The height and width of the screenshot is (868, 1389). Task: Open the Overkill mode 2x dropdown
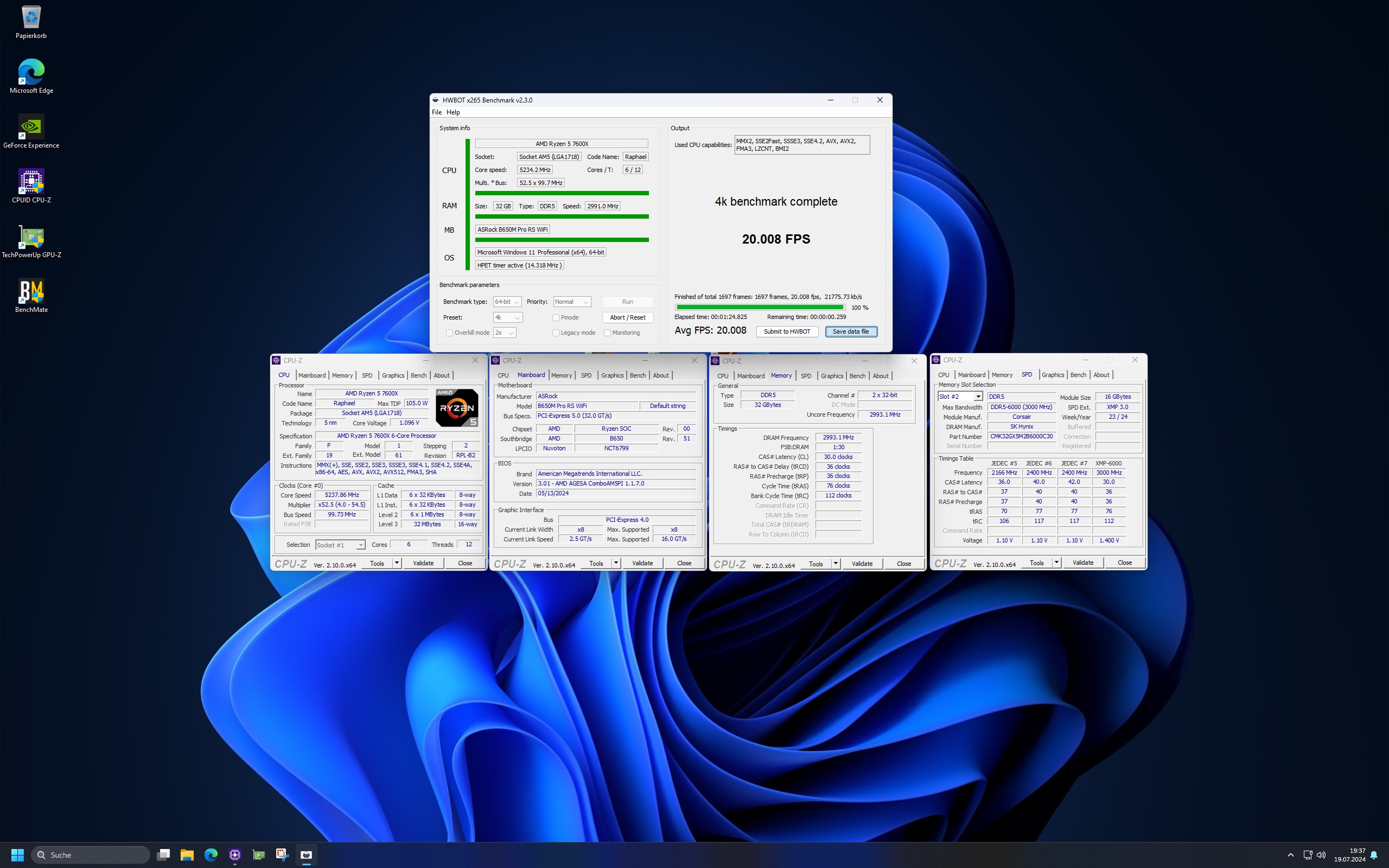(505, 333)
